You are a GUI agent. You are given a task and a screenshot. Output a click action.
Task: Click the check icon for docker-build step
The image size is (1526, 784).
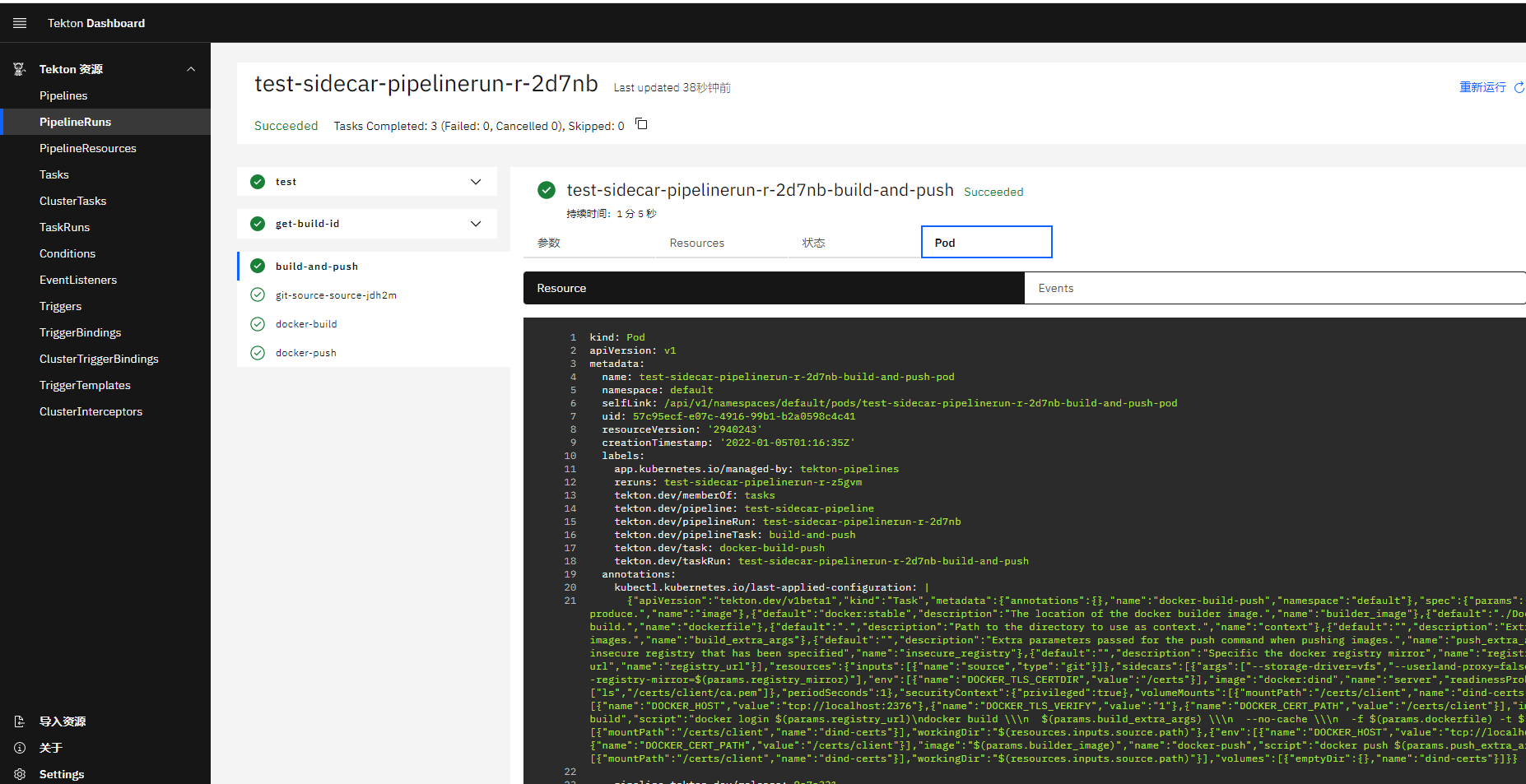(x=258, y=323)
